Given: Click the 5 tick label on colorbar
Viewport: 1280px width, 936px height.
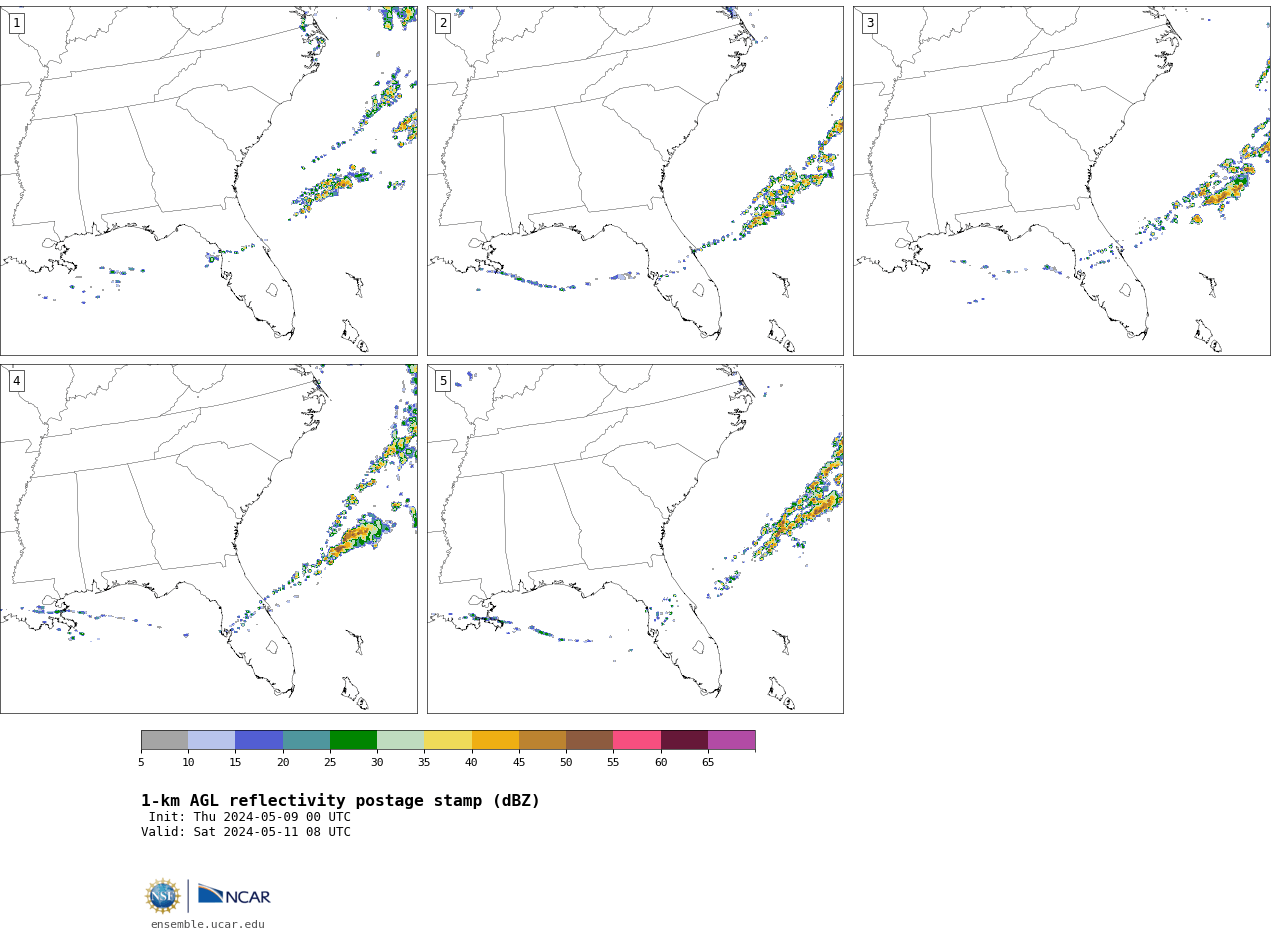Looking at the screenshot, I should click(x=141, y=763).
